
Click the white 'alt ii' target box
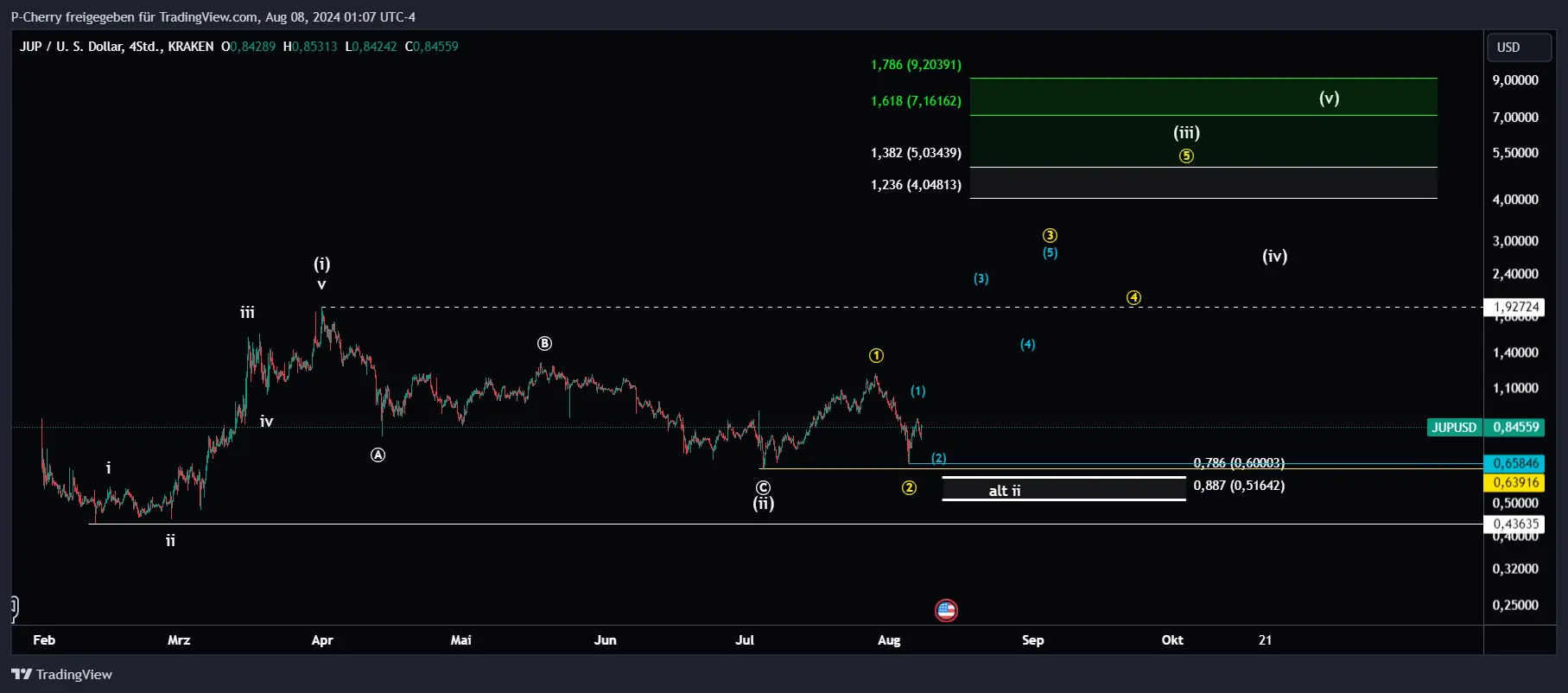pos(1063,489)
